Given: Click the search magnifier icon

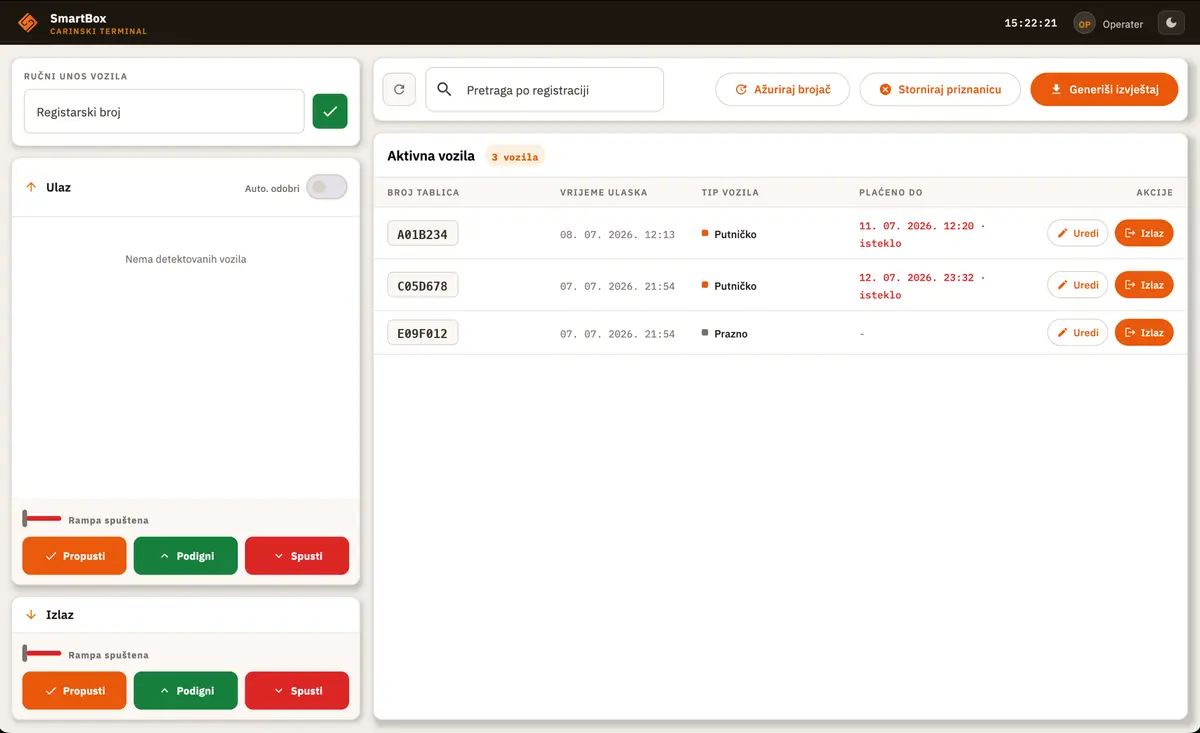Looking at the screenshot, I should [445, 89].
